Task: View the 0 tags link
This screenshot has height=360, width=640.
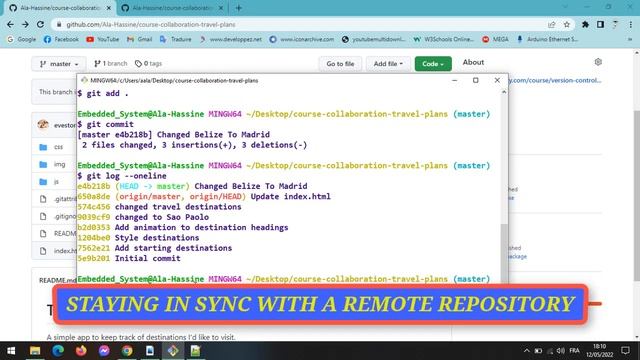Action: point(149,64)
